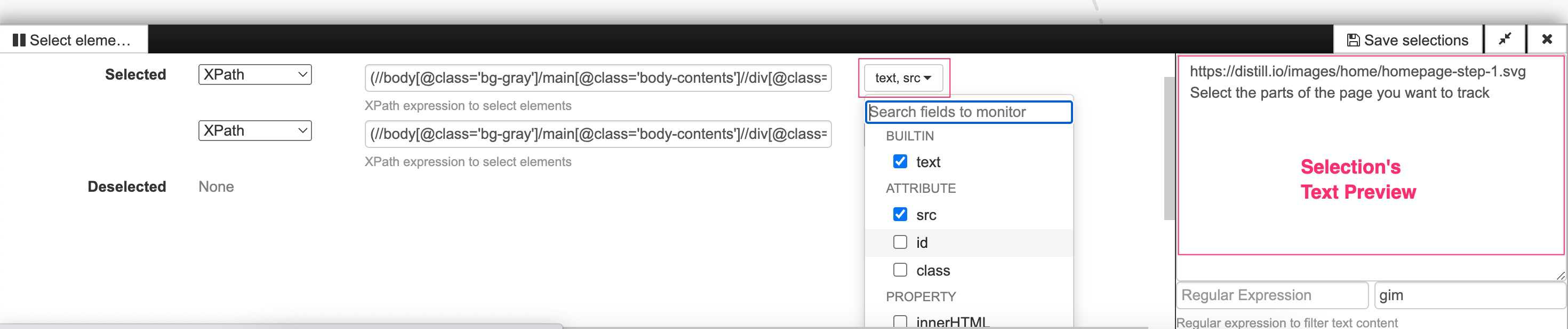Open the 'text, src' fields dropdown

pyautogui.click(x=903, y=77)
